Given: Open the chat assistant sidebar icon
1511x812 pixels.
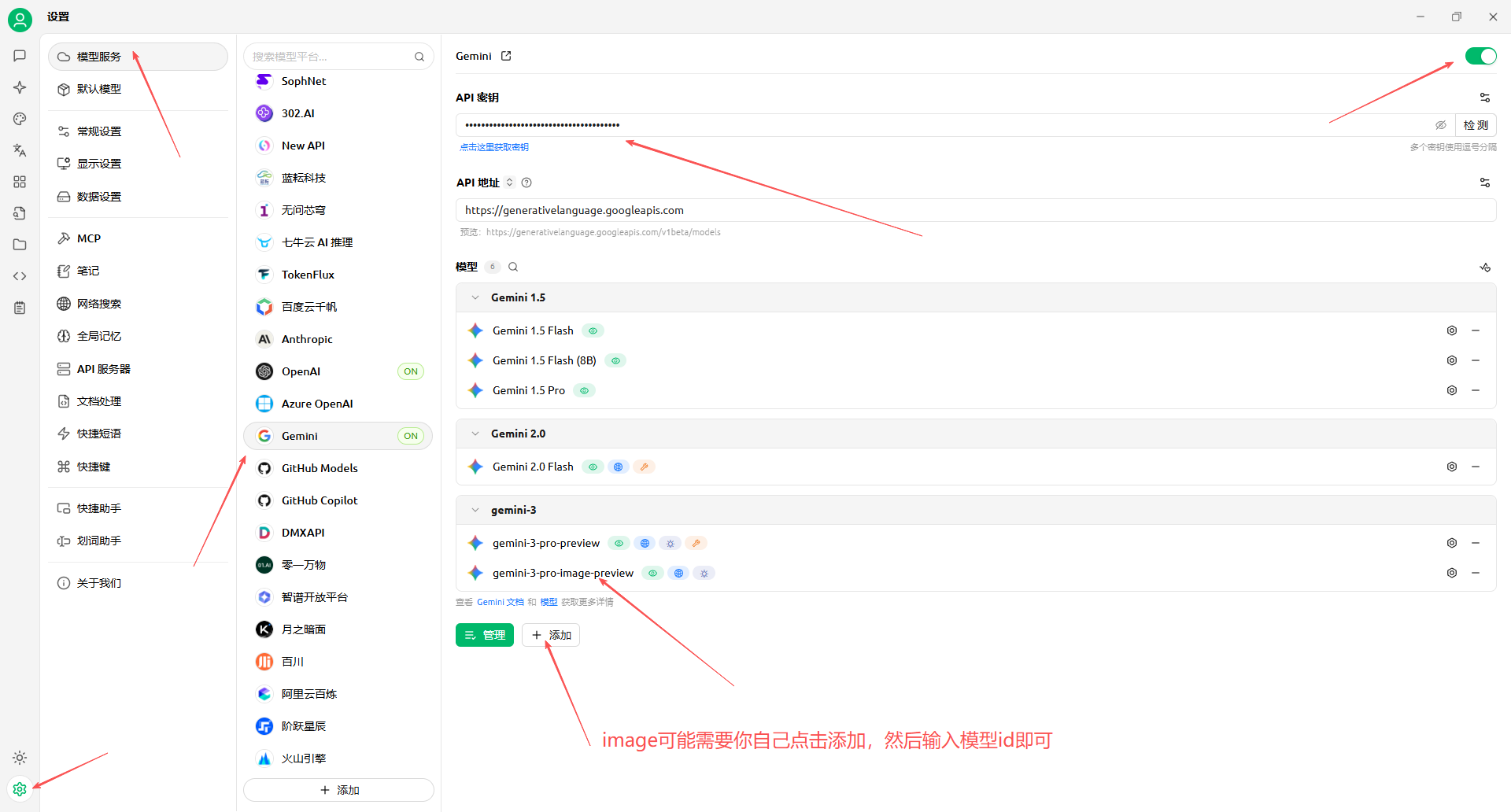Looking at the screenshot, I should [x=20, y=56].
